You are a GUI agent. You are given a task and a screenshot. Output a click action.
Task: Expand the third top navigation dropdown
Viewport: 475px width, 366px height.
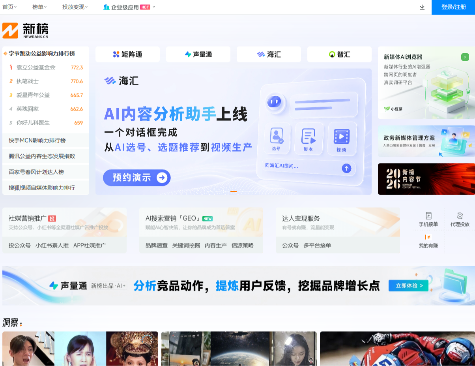(x=75, y=7)
